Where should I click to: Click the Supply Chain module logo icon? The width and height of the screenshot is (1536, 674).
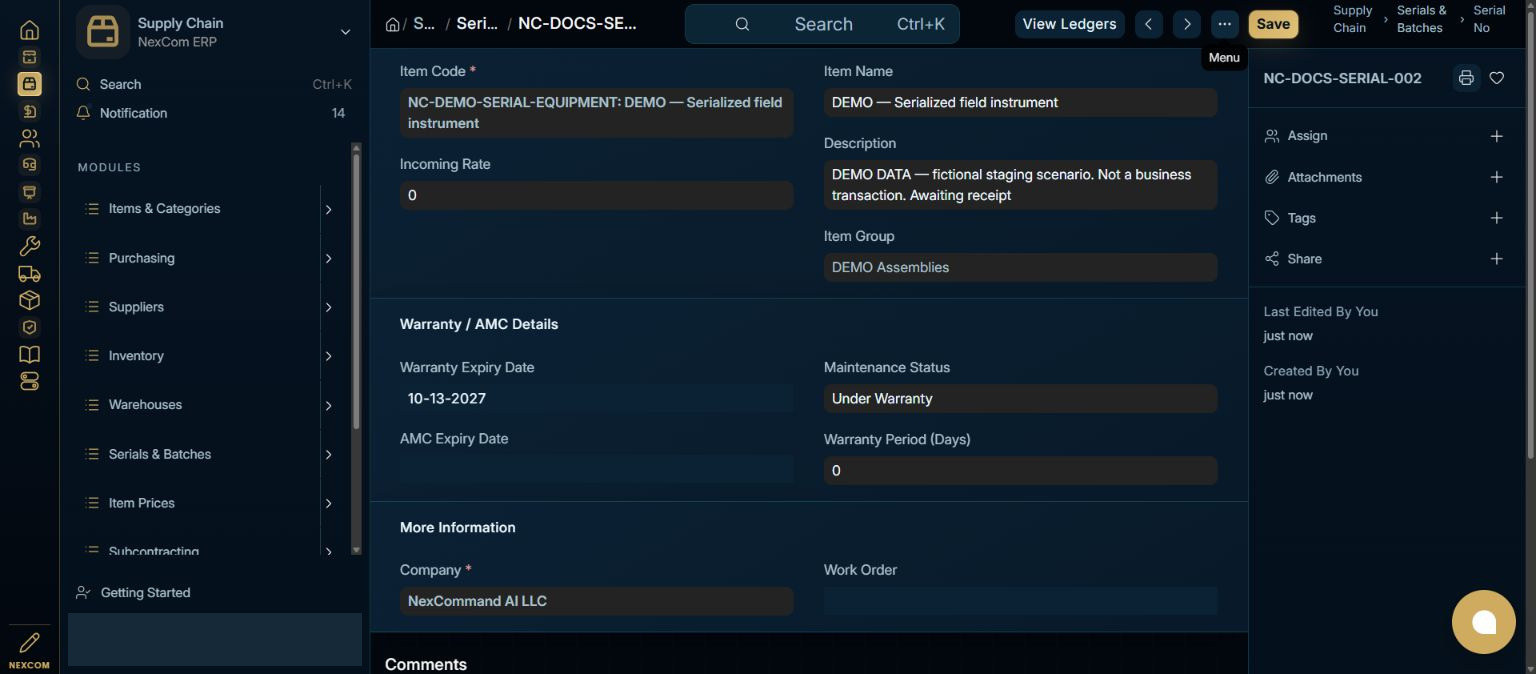point(103,32)
